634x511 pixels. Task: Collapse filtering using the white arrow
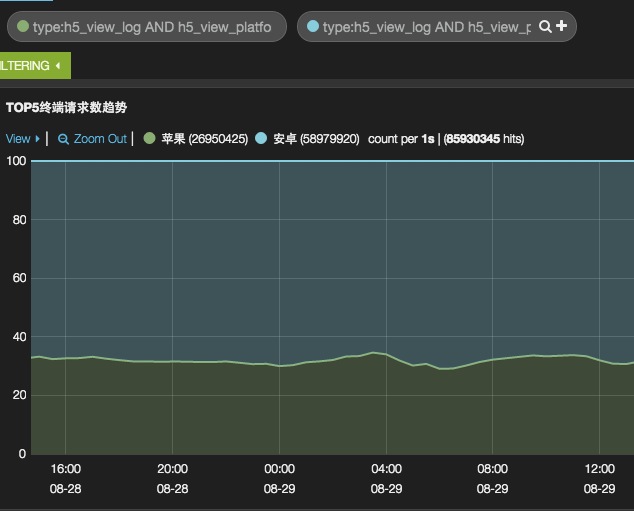coord(58,66)
